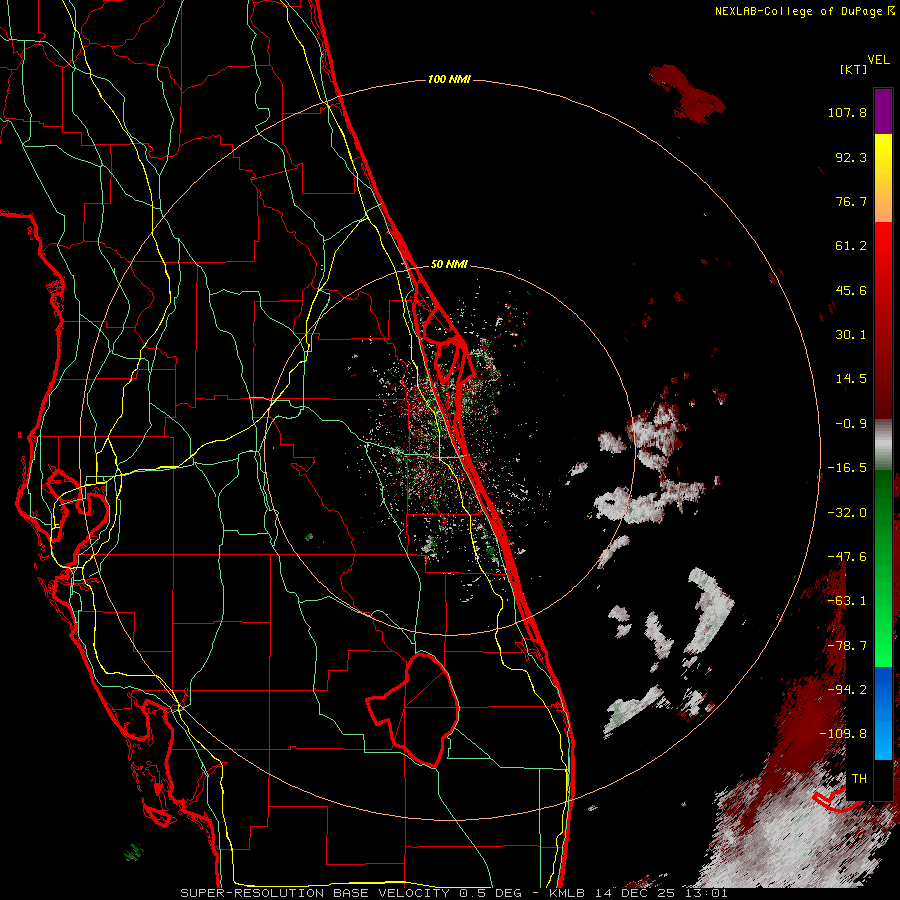900x900 pixels.
Task: Click the -16.5 legend value
Action: pyautogui.click(x=847, y=468)
